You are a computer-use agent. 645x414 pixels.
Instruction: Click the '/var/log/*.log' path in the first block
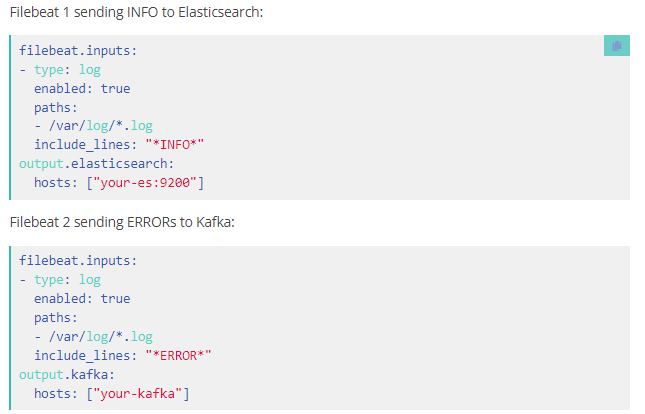pyautogui.click(x=101, y=126)
